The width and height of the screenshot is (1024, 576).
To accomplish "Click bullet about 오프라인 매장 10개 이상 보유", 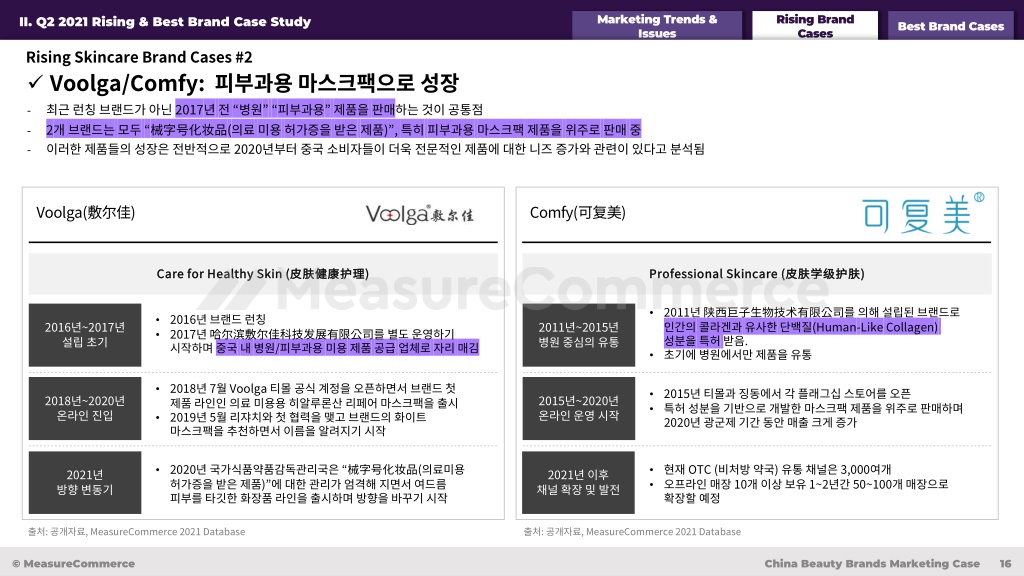I will (x=806, y=490).
